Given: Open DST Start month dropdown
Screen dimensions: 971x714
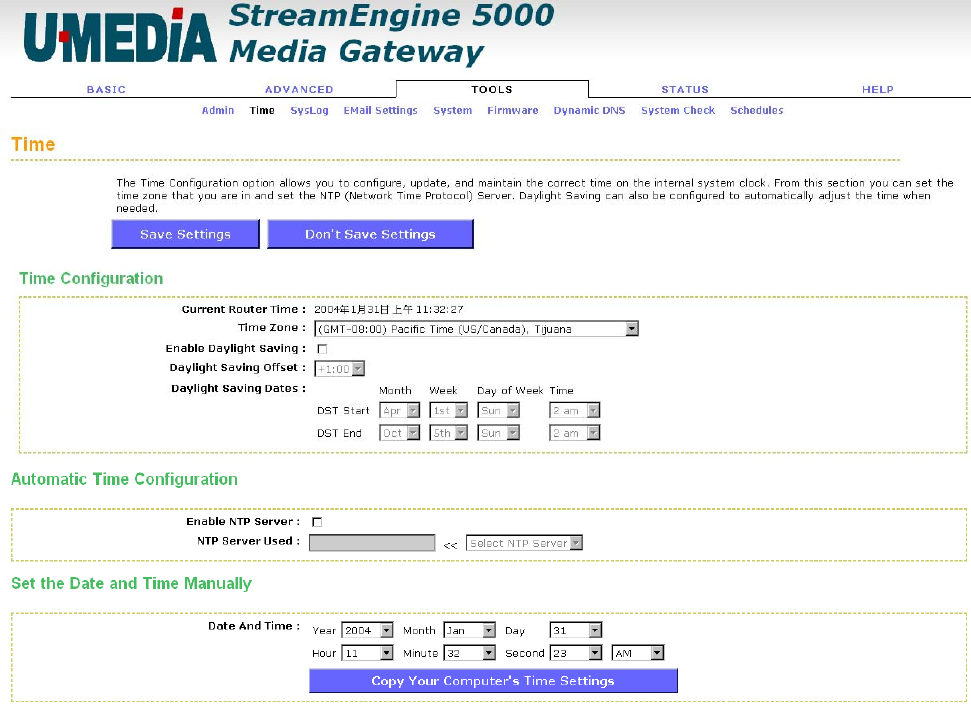Looking at the screenshot, I should [399, 411].
